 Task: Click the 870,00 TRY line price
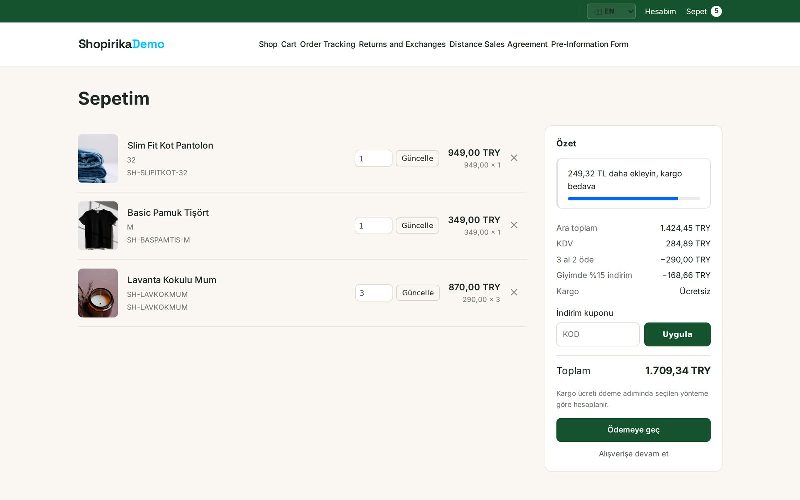pyautogui.click(x=474, y=287)
